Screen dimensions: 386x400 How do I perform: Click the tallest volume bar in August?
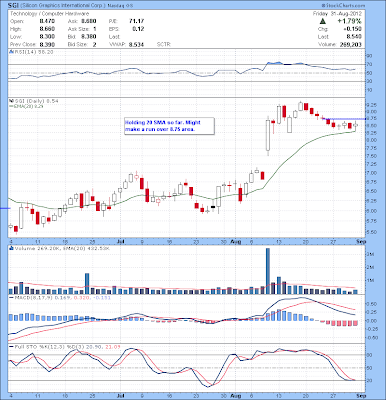(x=268, y=271)
